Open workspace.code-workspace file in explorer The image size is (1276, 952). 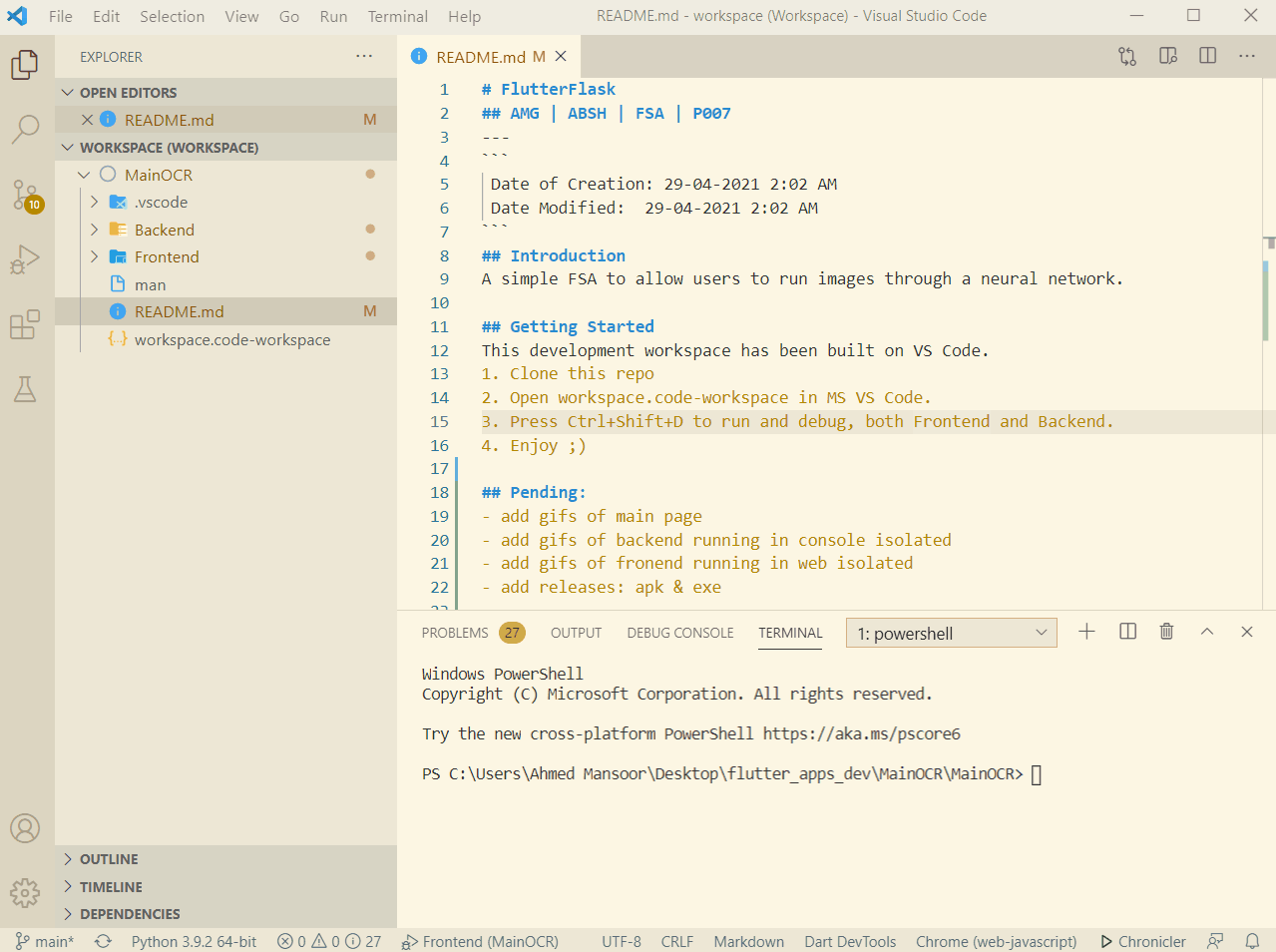pos(225,339)
